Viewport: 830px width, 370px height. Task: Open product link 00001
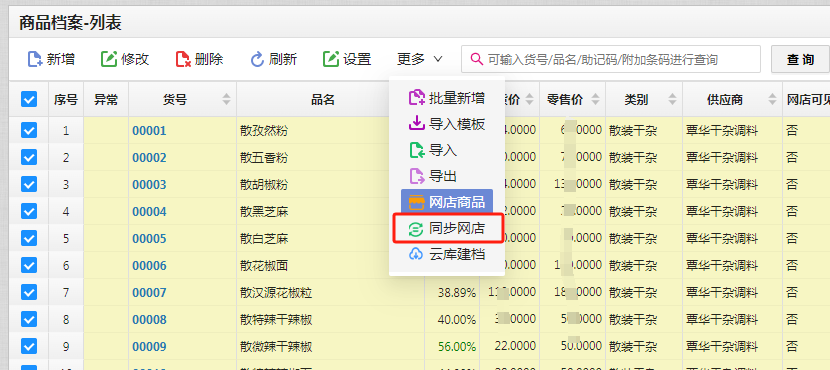(149, 131)
